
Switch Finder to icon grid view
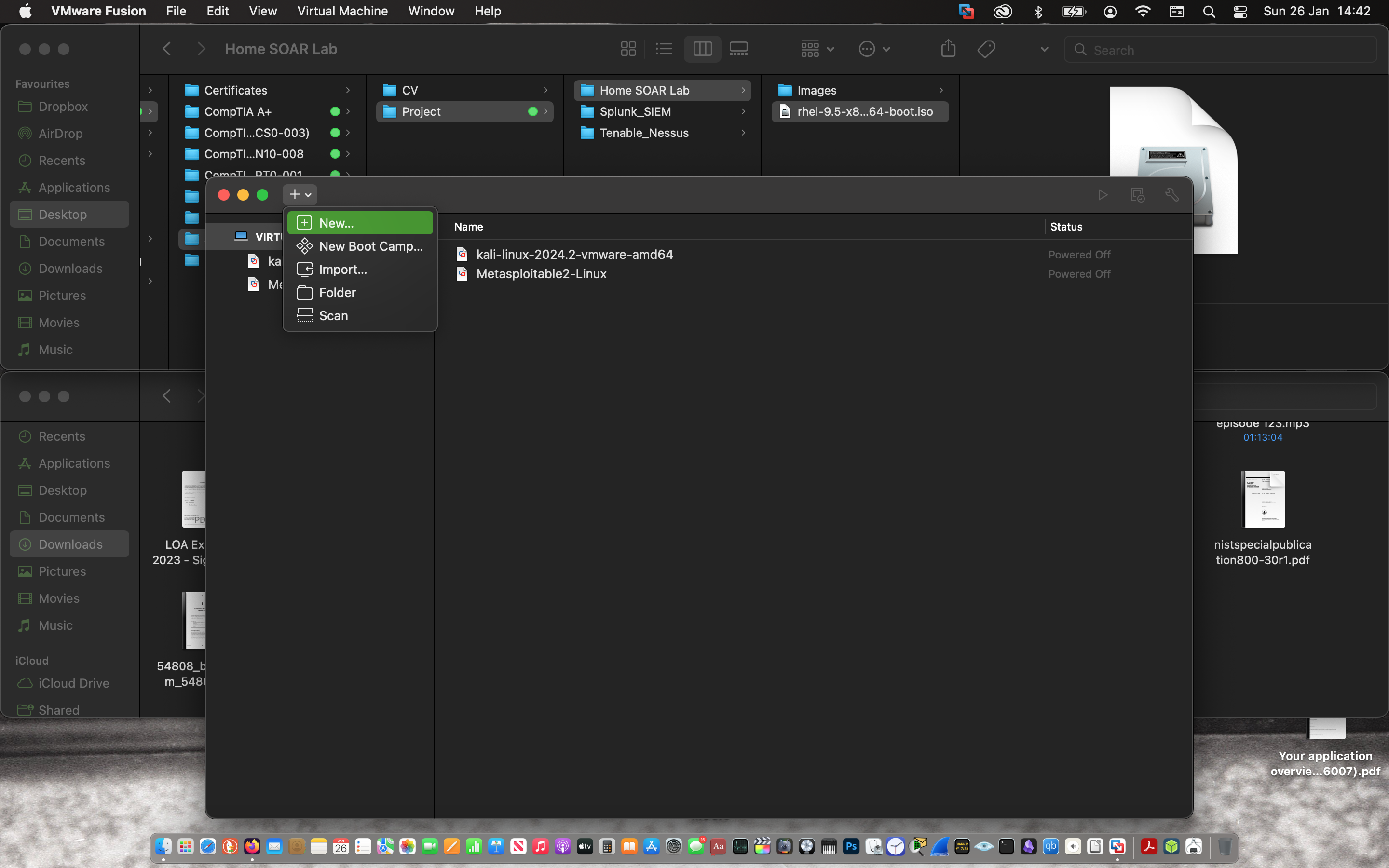coord(628,49)
